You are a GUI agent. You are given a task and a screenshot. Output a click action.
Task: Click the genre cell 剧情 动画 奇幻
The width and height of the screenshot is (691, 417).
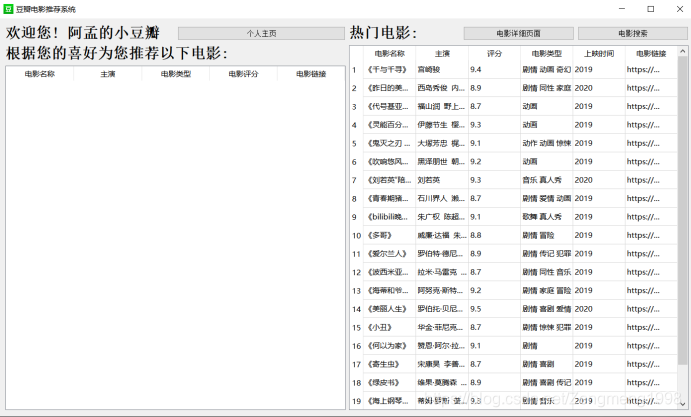click(546, 70)
